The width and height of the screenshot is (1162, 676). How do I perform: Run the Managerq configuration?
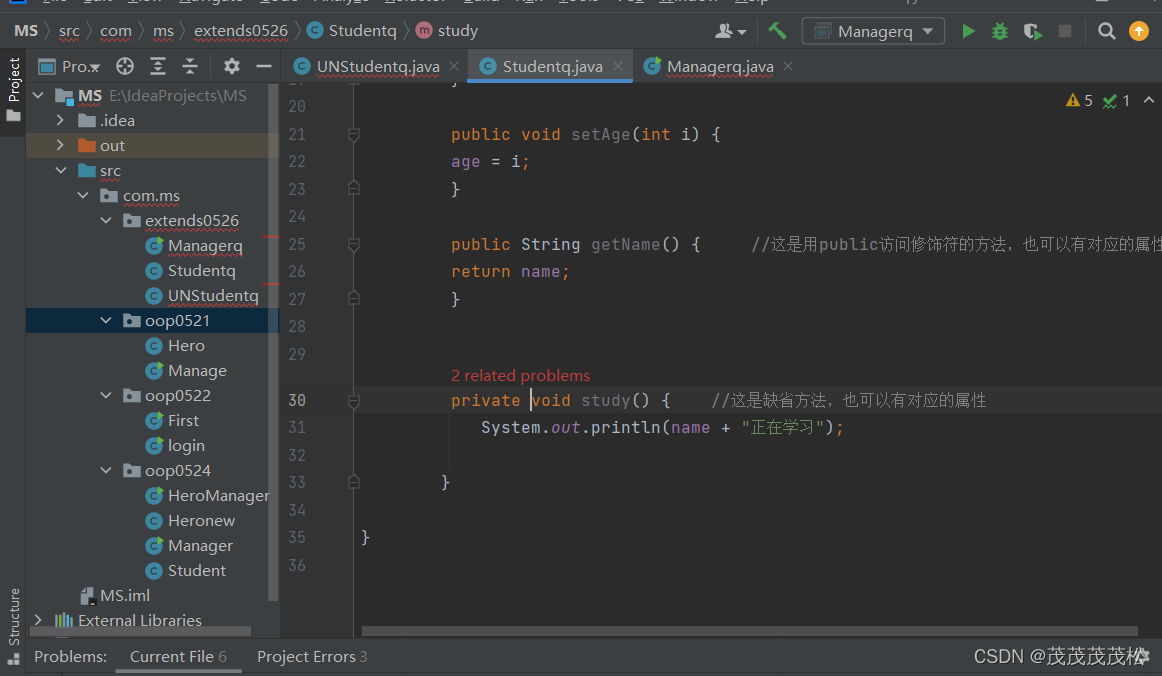tap(968, 31)
